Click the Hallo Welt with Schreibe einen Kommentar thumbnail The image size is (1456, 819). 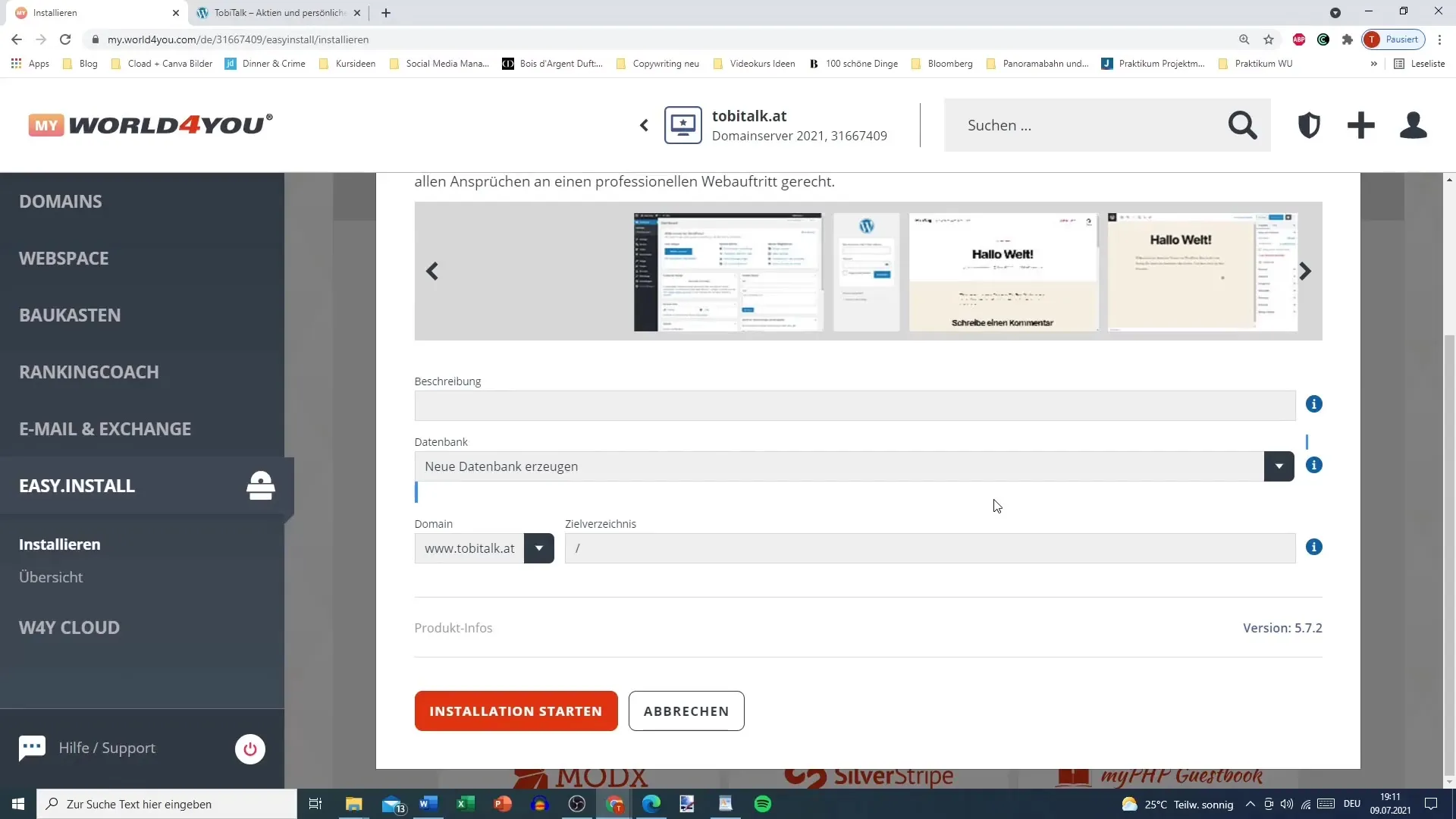coord(1003,271)
